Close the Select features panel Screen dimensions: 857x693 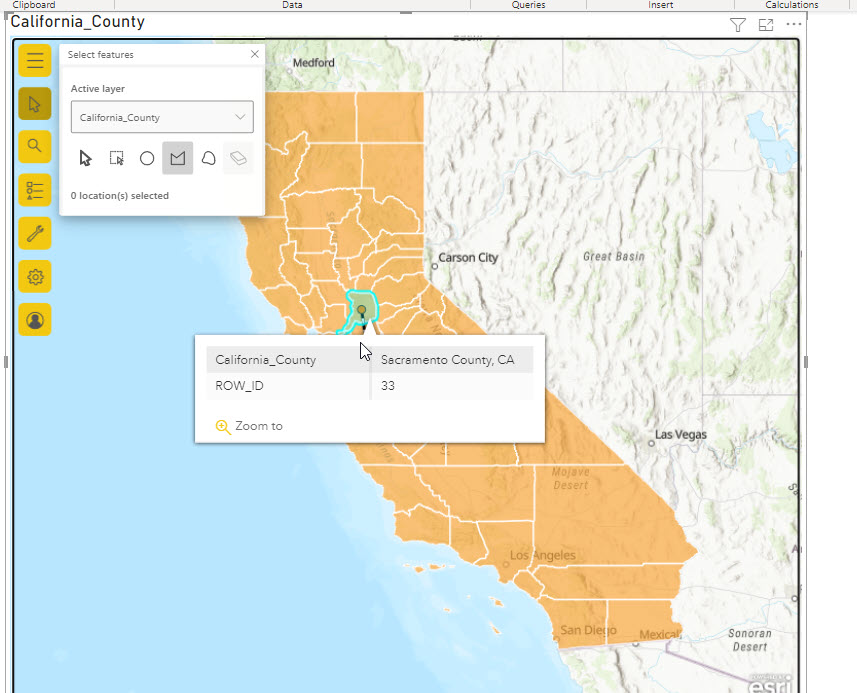point(254,54)
